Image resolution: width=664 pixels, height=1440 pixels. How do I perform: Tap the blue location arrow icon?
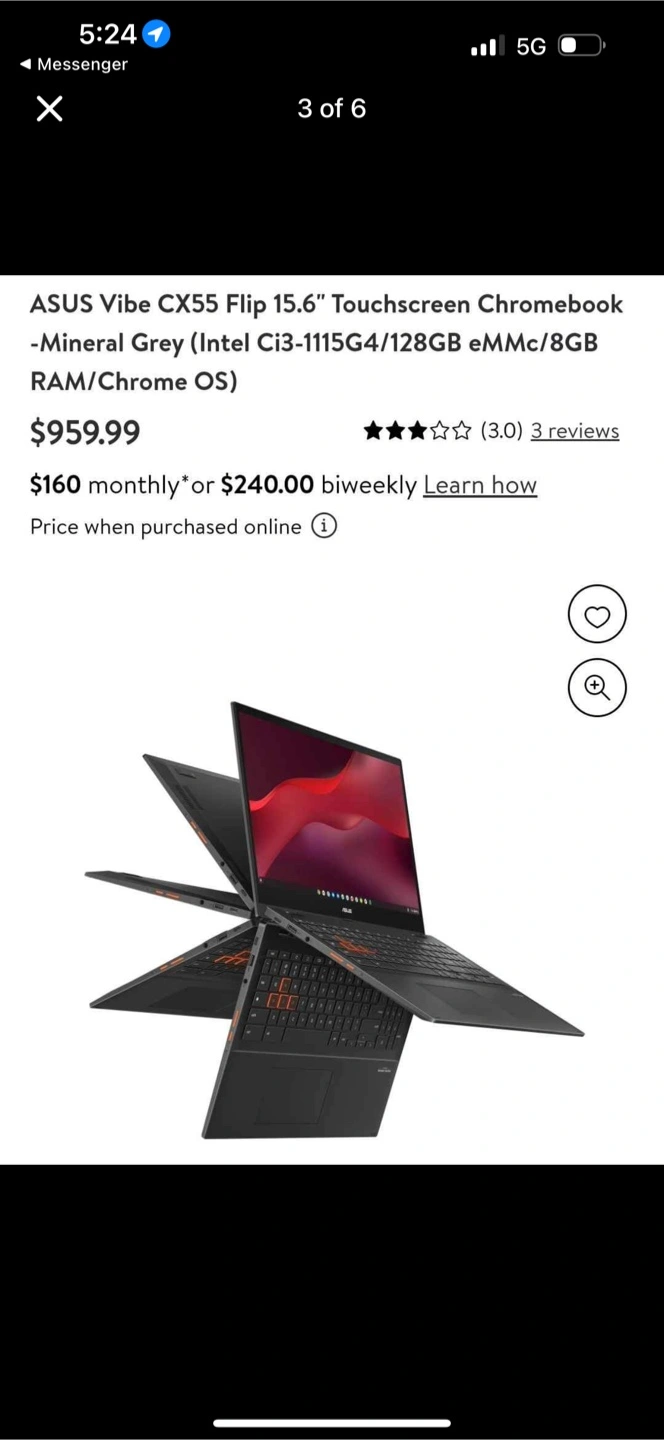coord(156,34)
